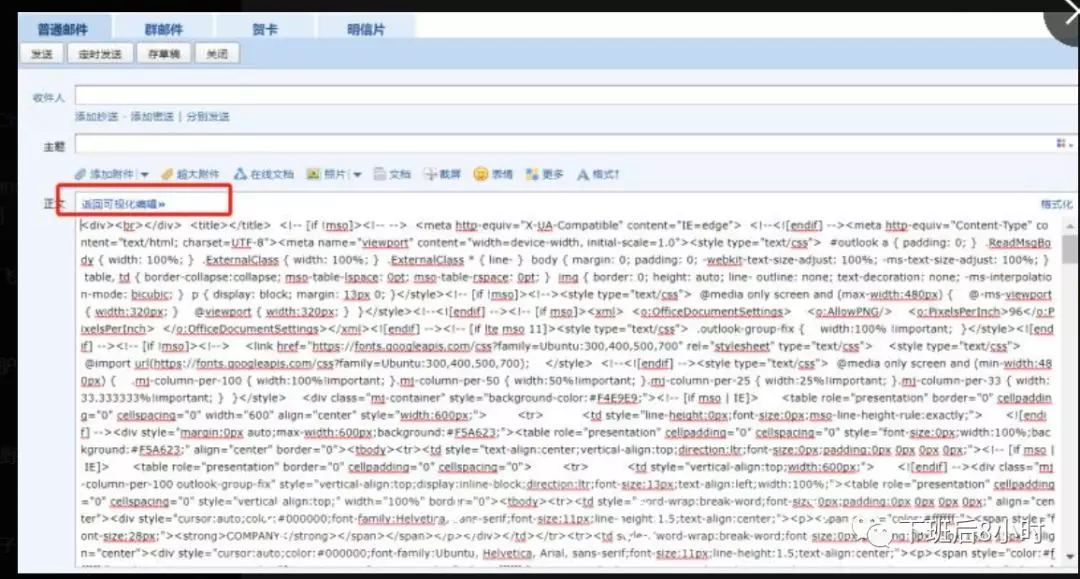Click inside the 收件人 recipient field
Image resolution: width=1080 pixels, height=579 pixels.
coord(400,92)
